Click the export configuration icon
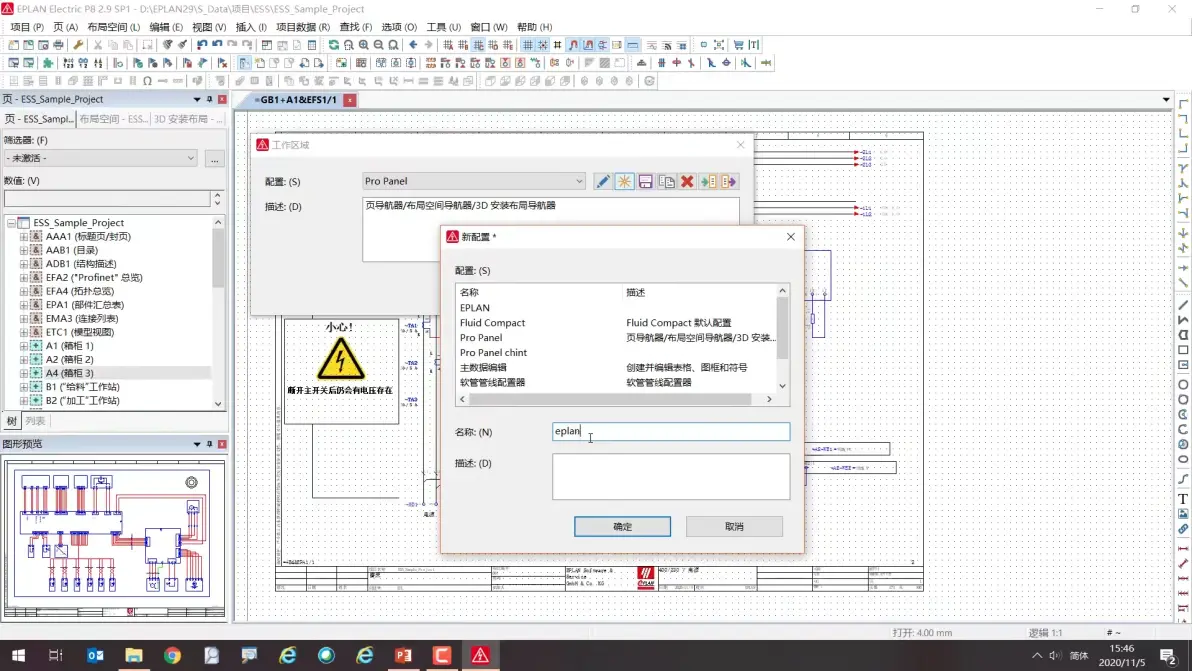Image resolution: width=1192 pixels, height=671 pixels. coord(729,182)
